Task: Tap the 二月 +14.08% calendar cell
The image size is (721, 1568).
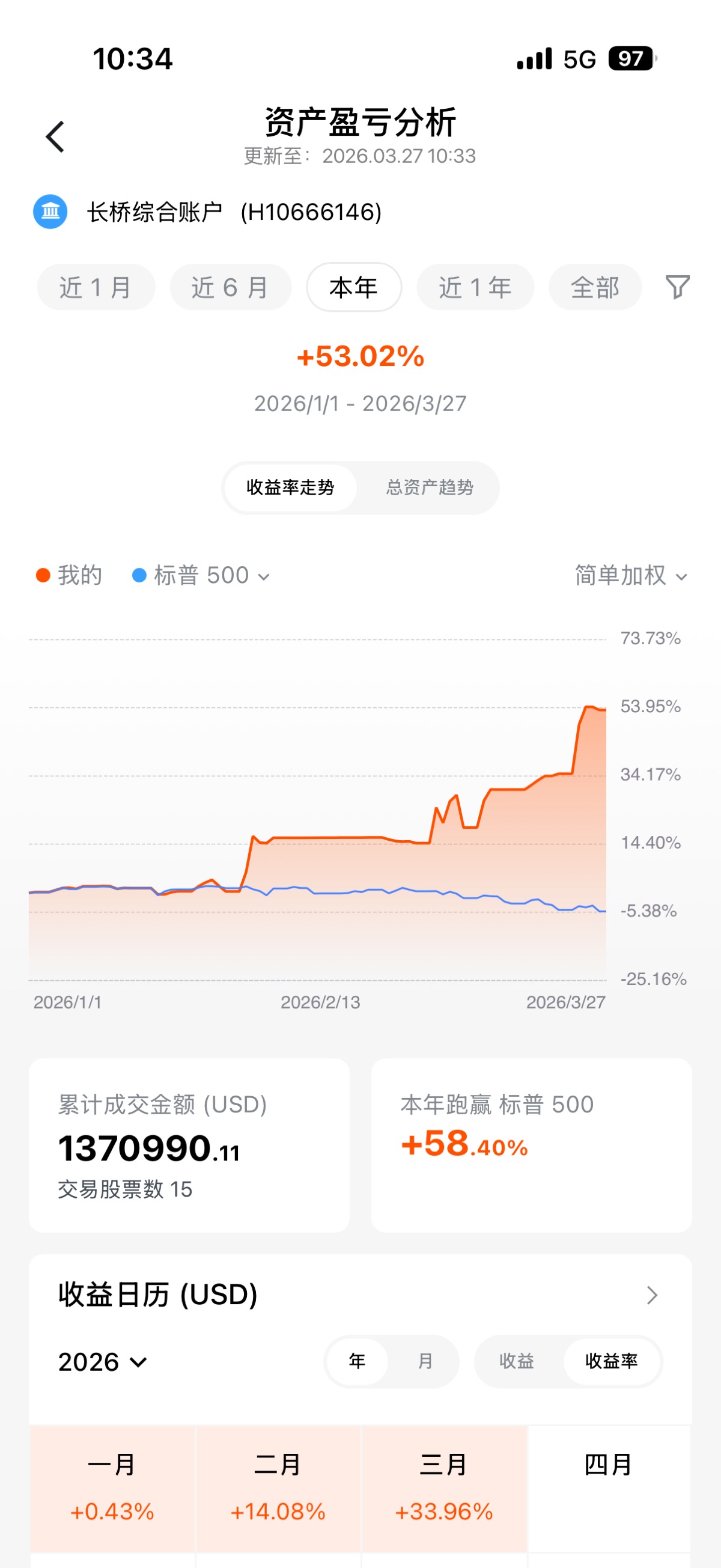Action: (278, 1488)
